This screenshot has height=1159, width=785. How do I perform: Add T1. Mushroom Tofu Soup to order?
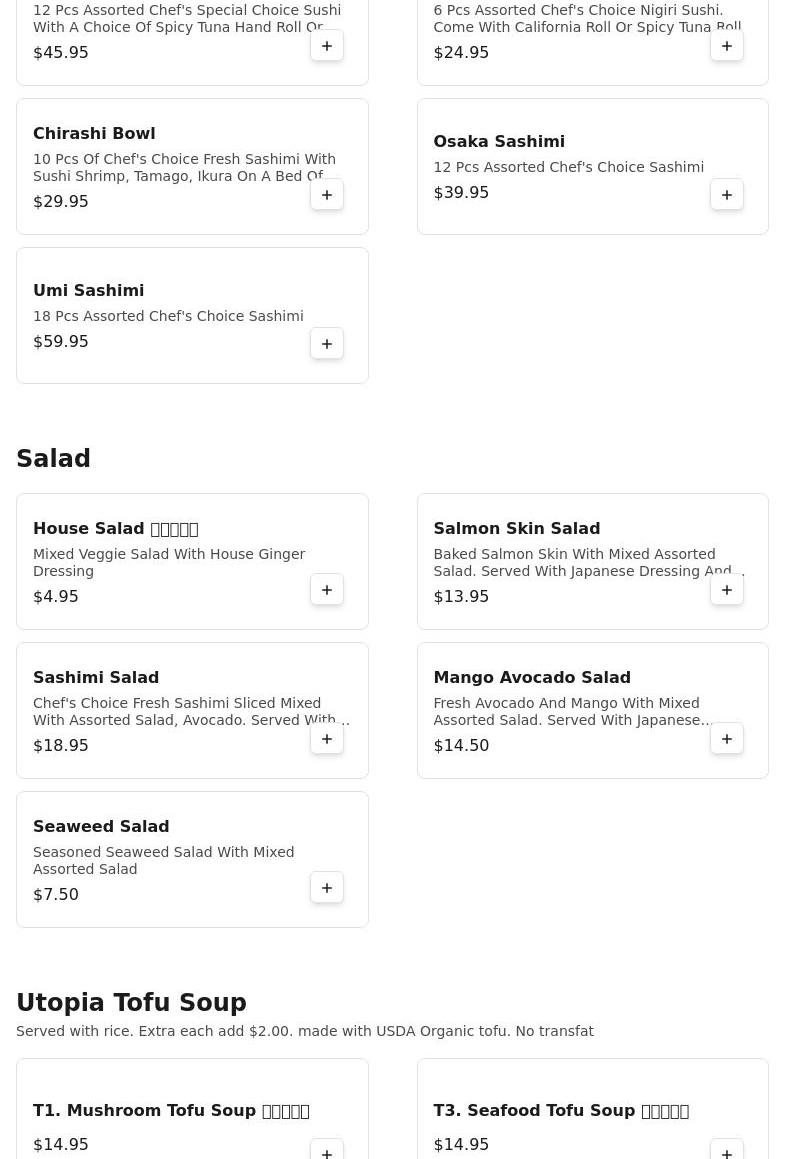click(327, 1152)
